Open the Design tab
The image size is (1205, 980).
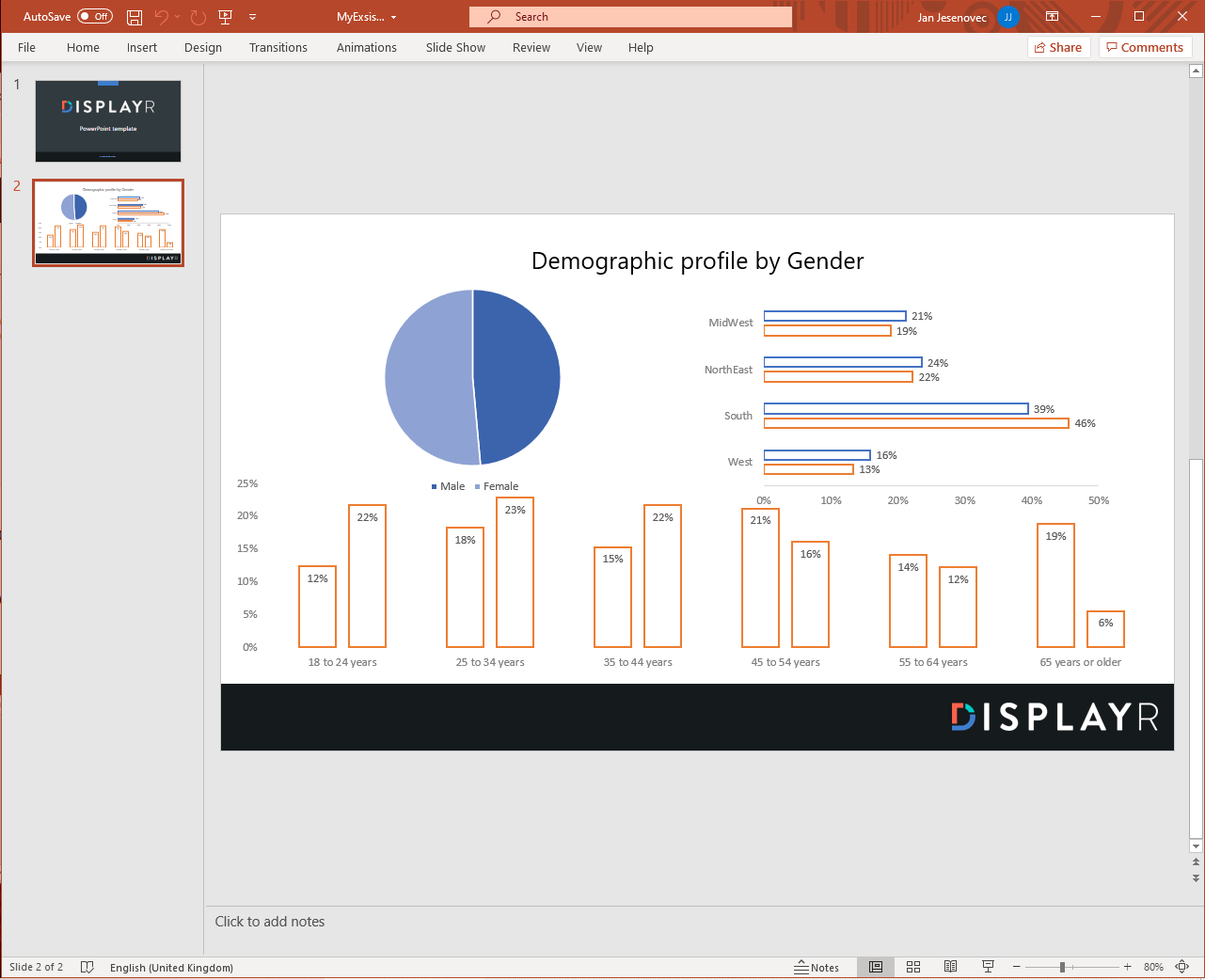point(203,47)
